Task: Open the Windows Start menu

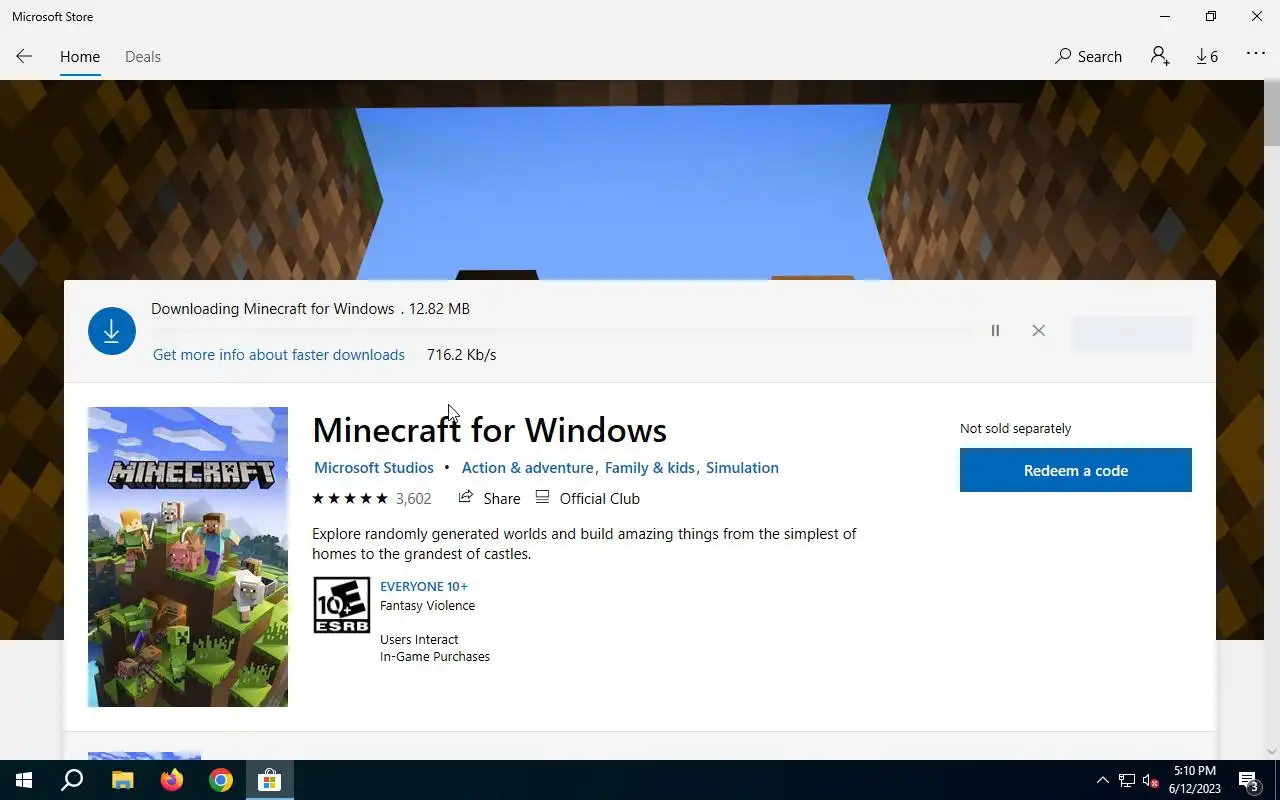Action: tap(24, 780)
